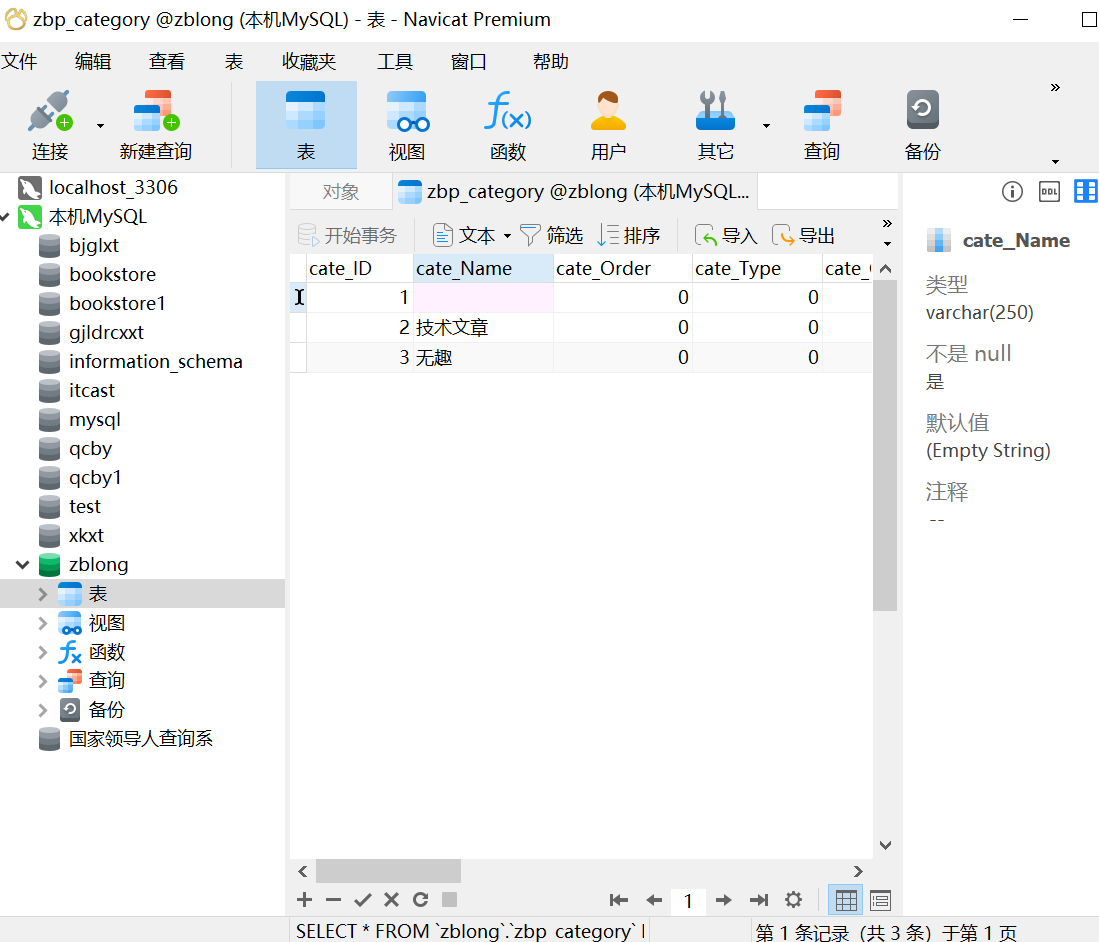Select the localhost_3306 connection
Image resolution: width=1099 pixels, height=942 pixels.
[113, 188]
